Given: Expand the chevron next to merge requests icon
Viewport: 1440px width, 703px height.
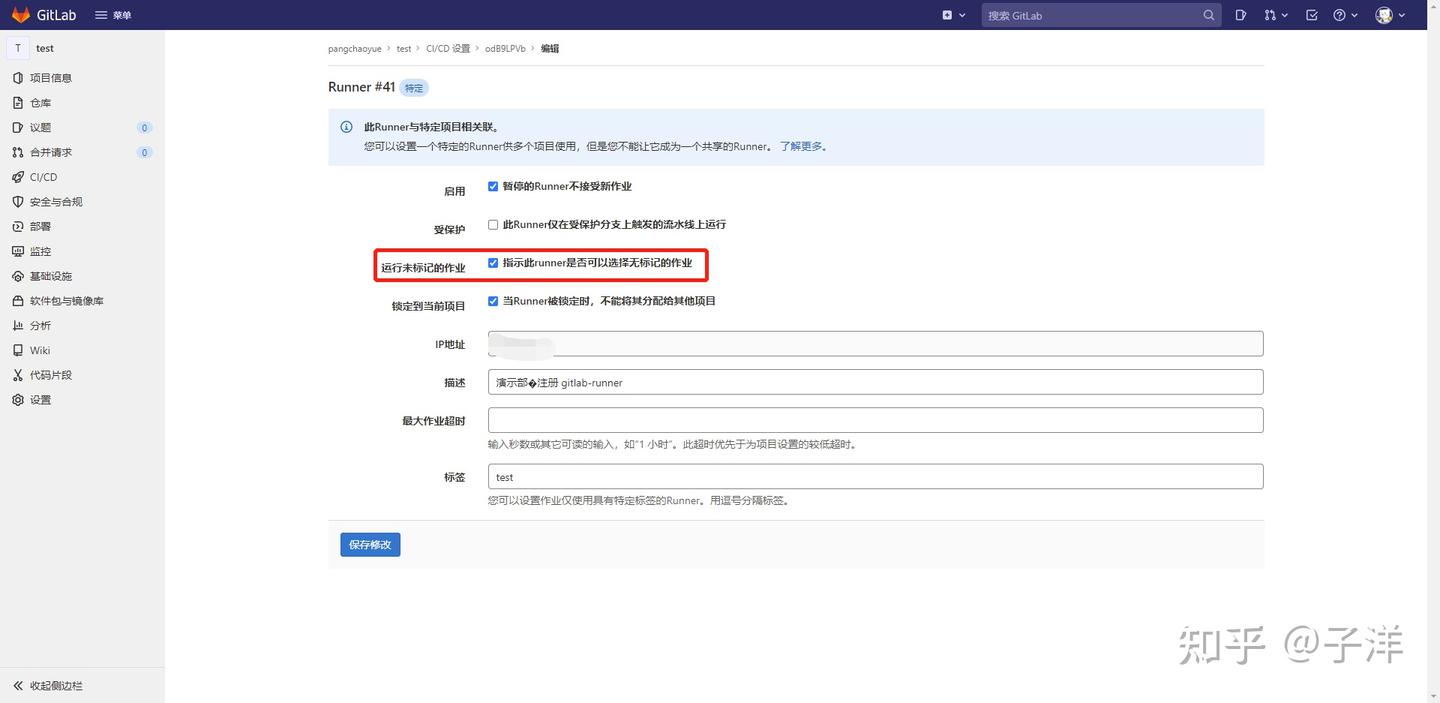Looking at the screenshot, I should point(1285,15).
